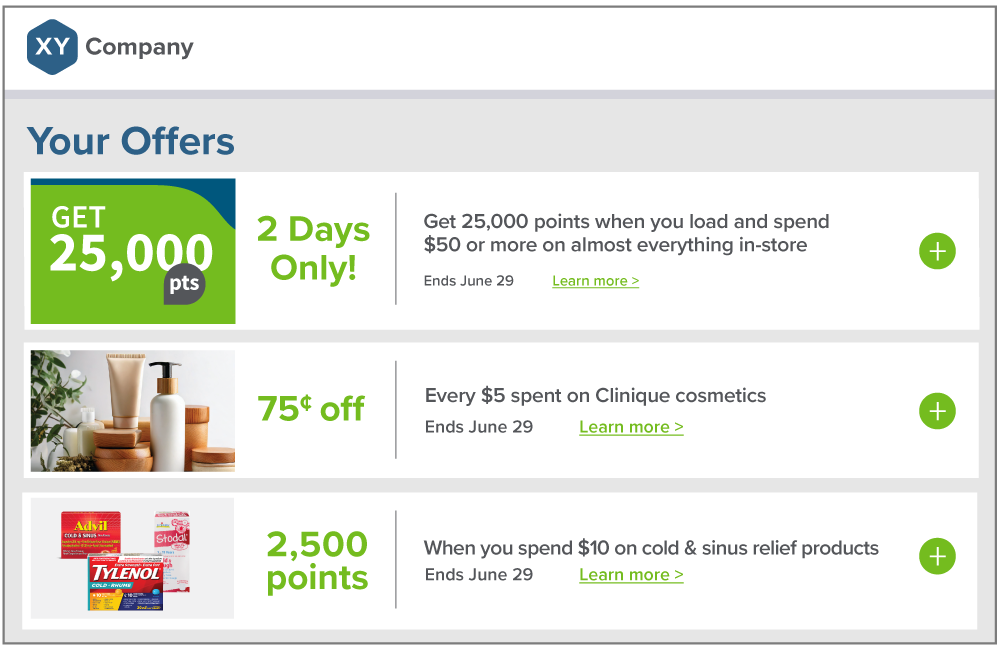Screen dimensions: 1000x645
Task: Click the 2 Days Only! headline
Action: [314, 248]
